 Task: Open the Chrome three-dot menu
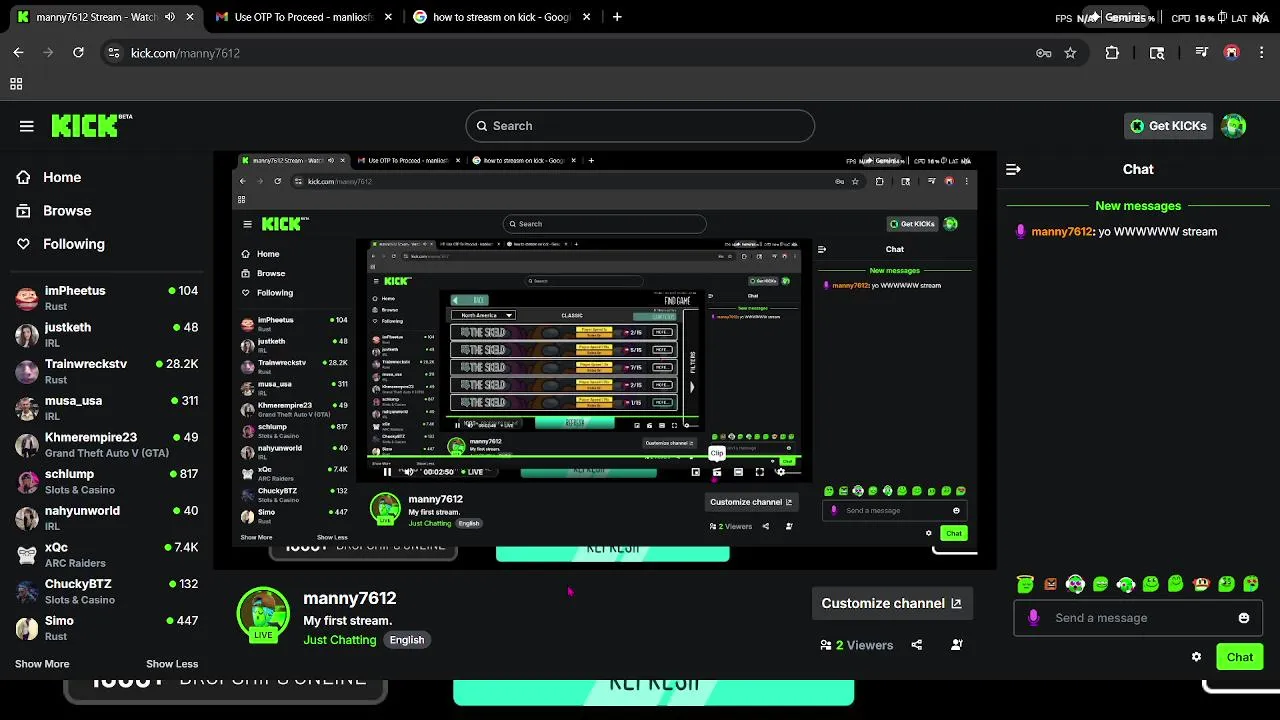pyautogui.click(x=1260, y=53)
